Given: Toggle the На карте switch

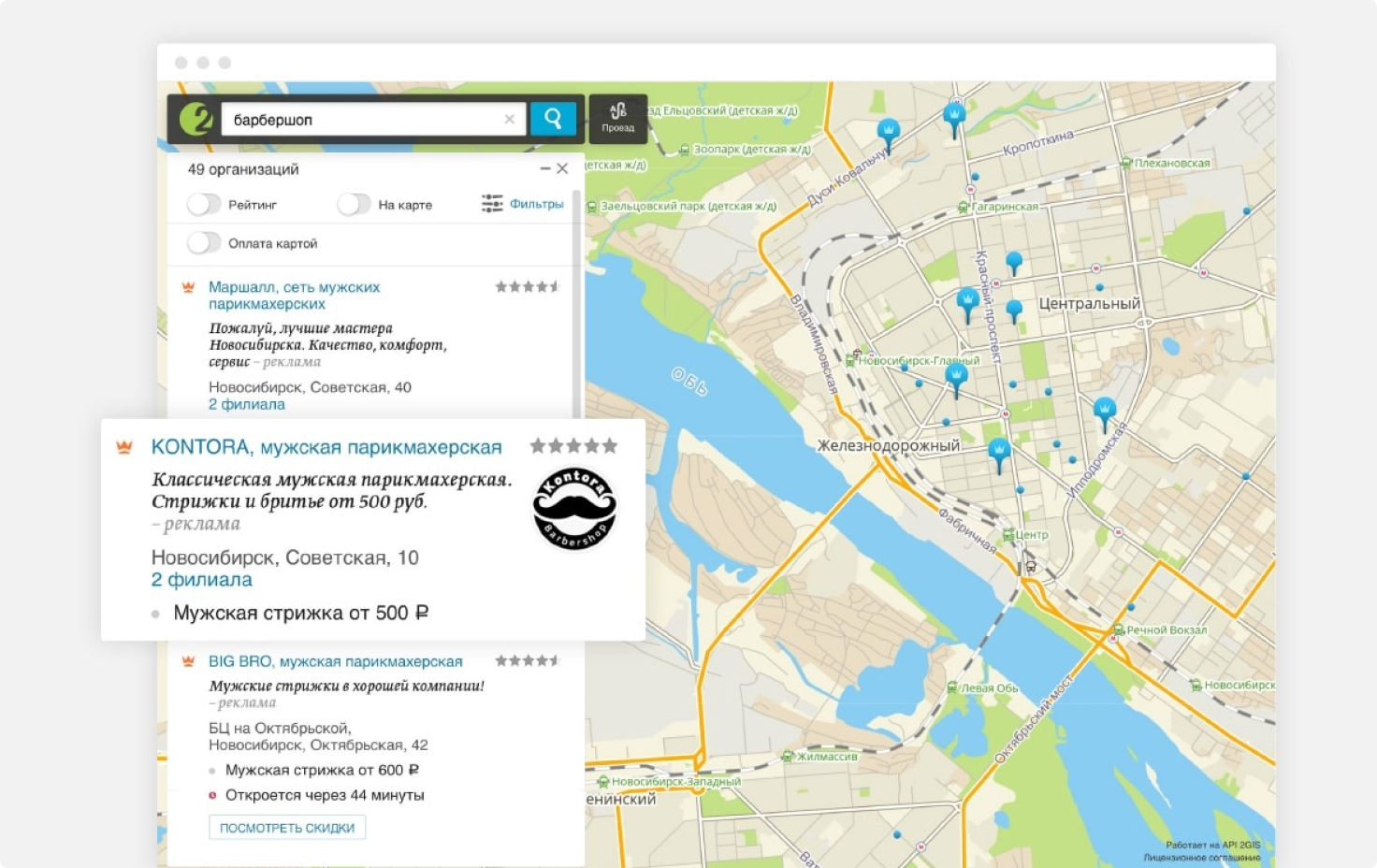Looking at the screenshot, I should click(354, 204).
